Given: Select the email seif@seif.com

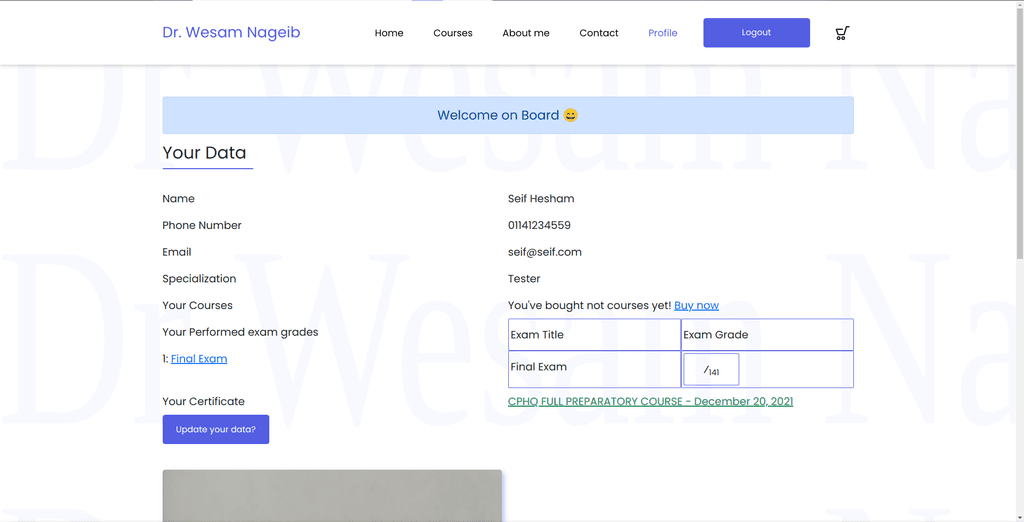Looking at the screenshot, I should click(545, 252).
